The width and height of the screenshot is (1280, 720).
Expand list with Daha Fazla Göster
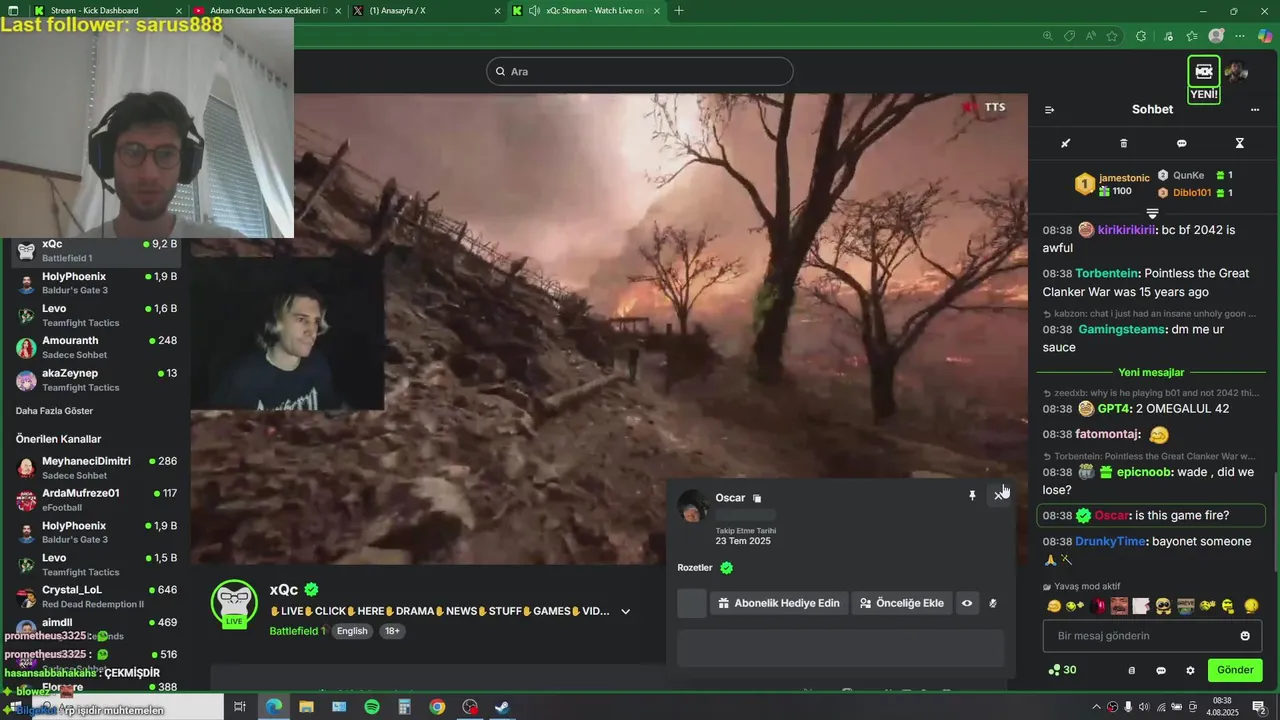pos(54,411)
